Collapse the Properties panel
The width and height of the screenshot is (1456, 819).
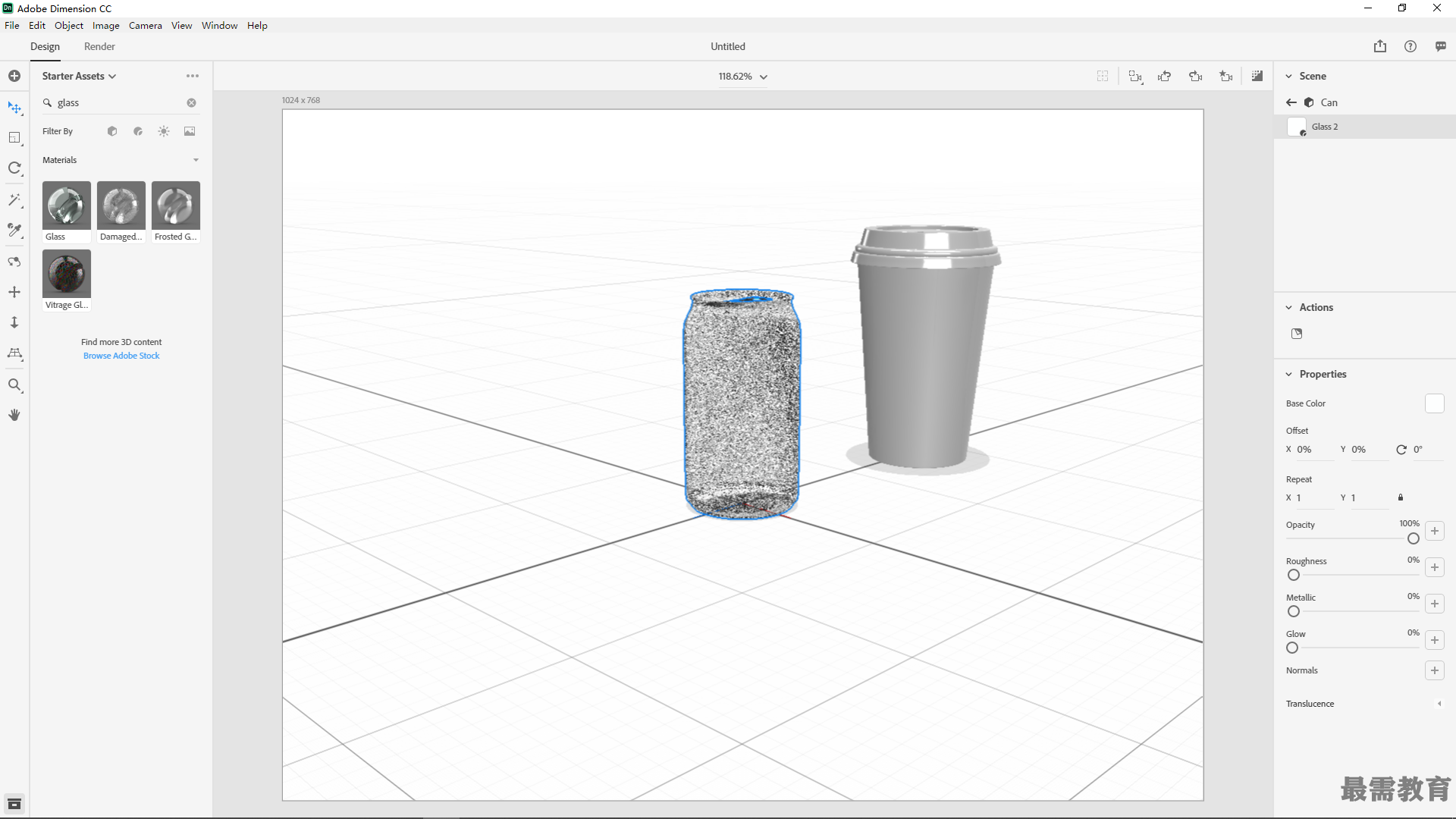1288,374
